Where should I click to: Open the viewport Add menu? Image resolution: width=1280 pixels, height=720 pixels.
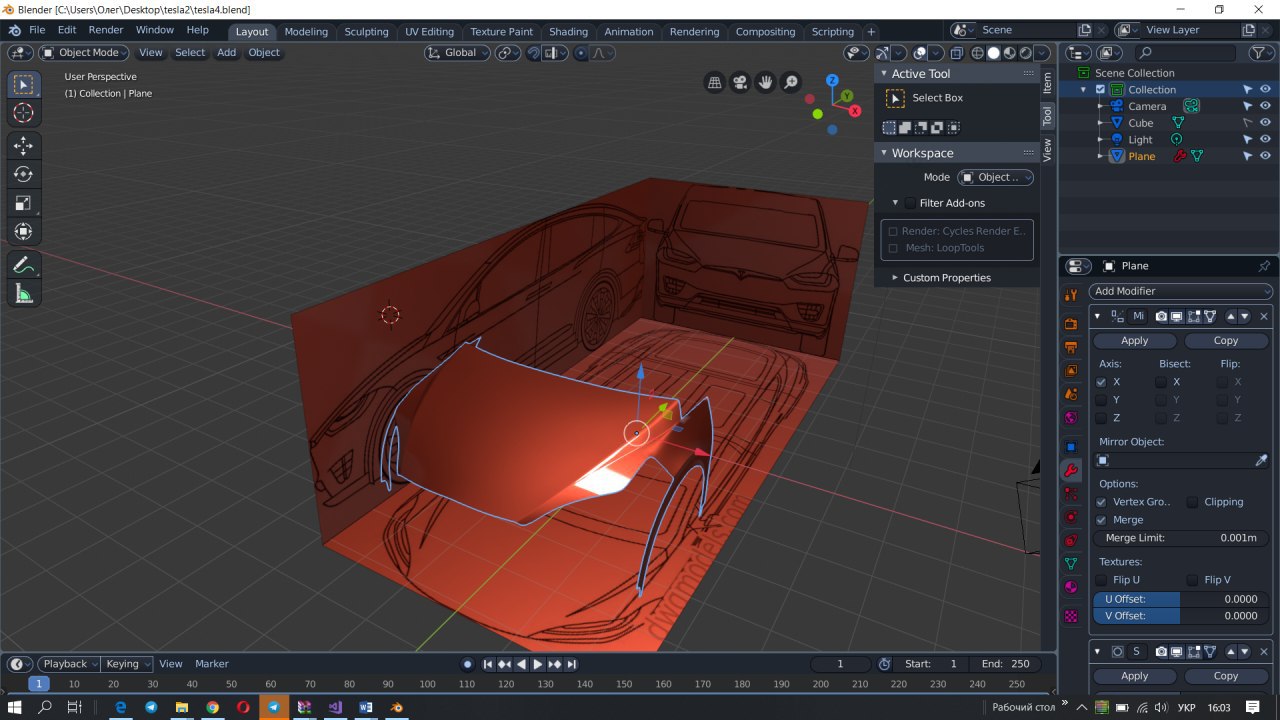[227, 53]
